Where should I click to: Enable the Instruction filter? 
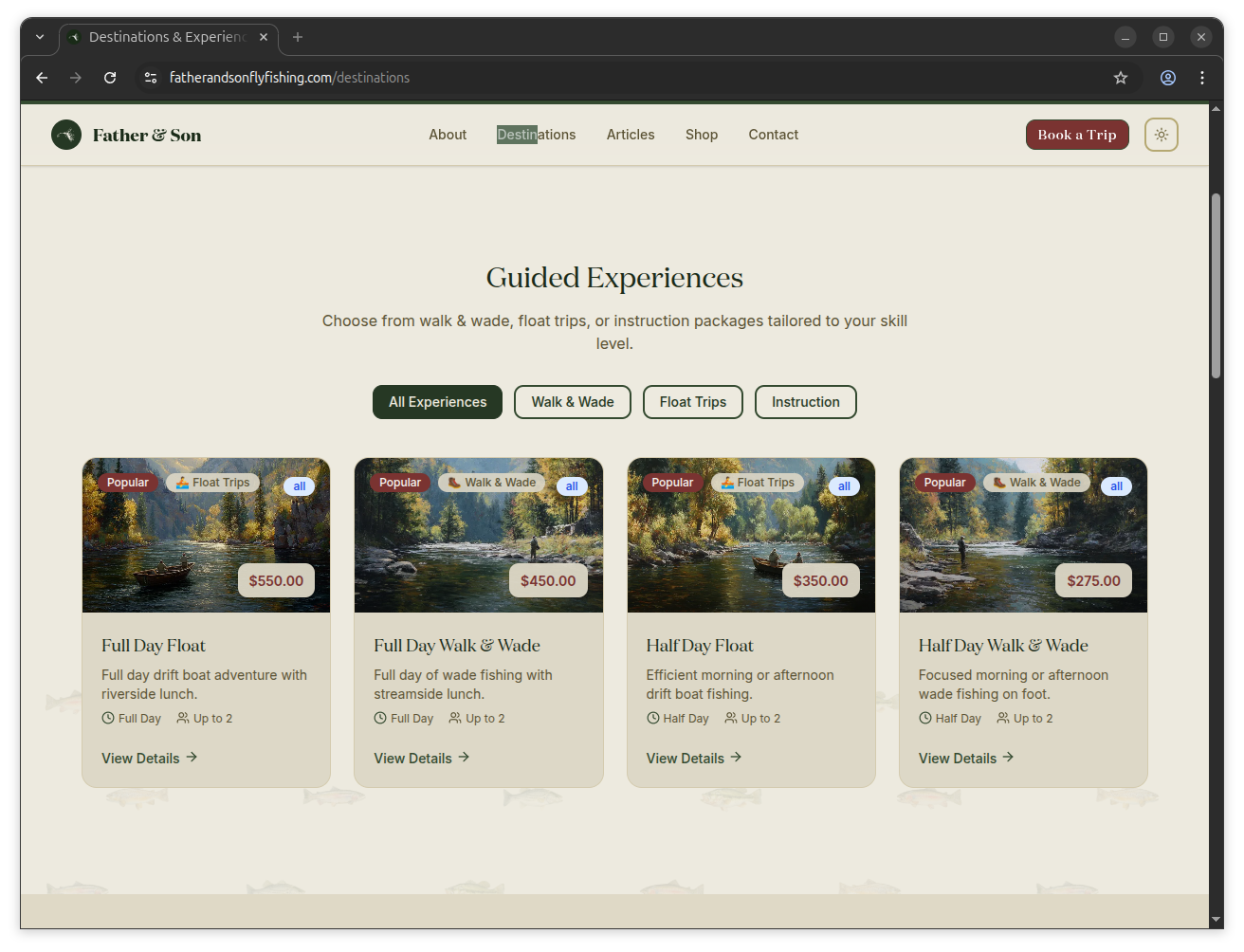tap(805, 402)
